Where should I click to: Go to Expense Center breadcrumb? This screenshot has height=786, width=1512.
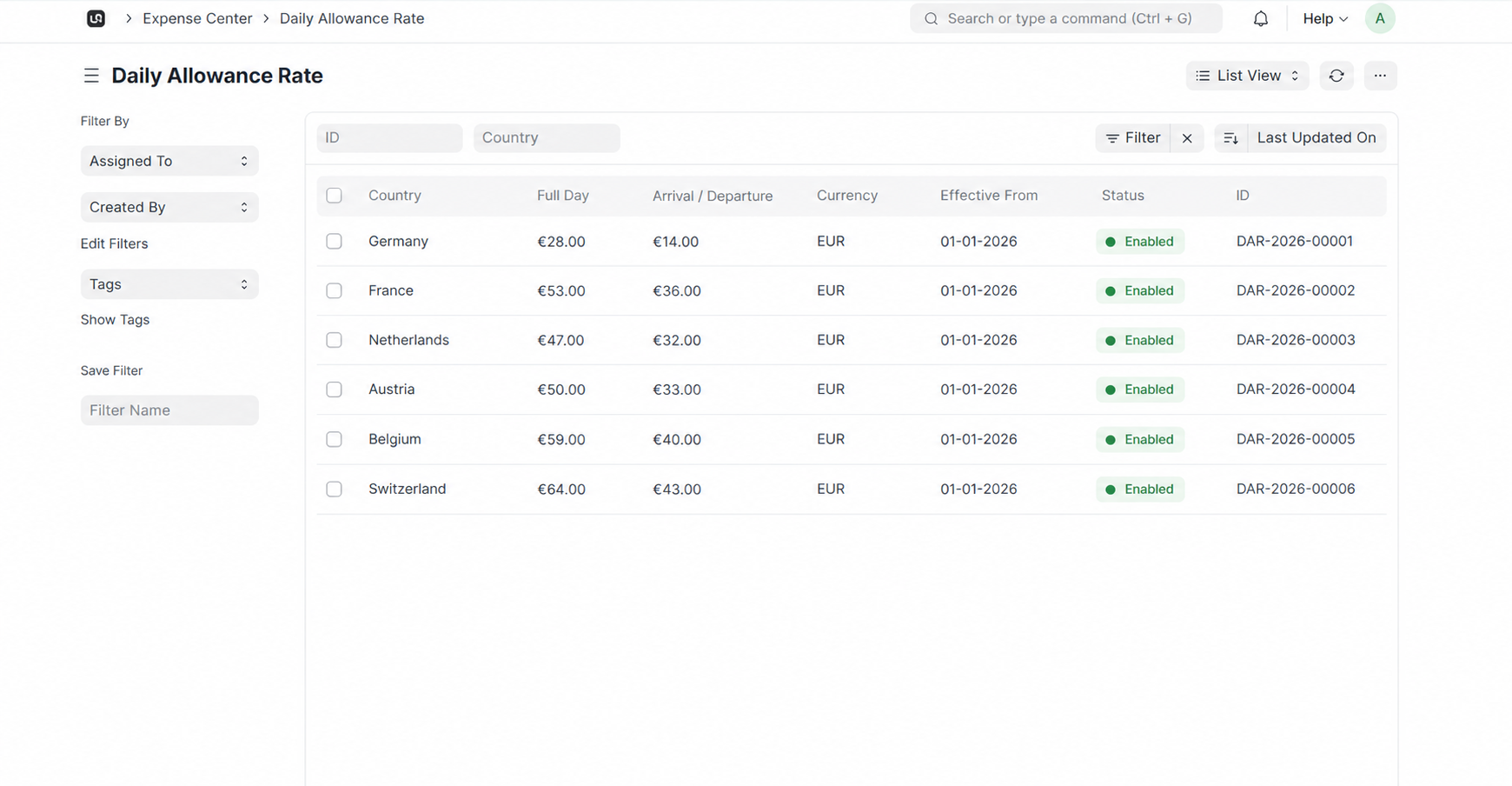(197, 18)
